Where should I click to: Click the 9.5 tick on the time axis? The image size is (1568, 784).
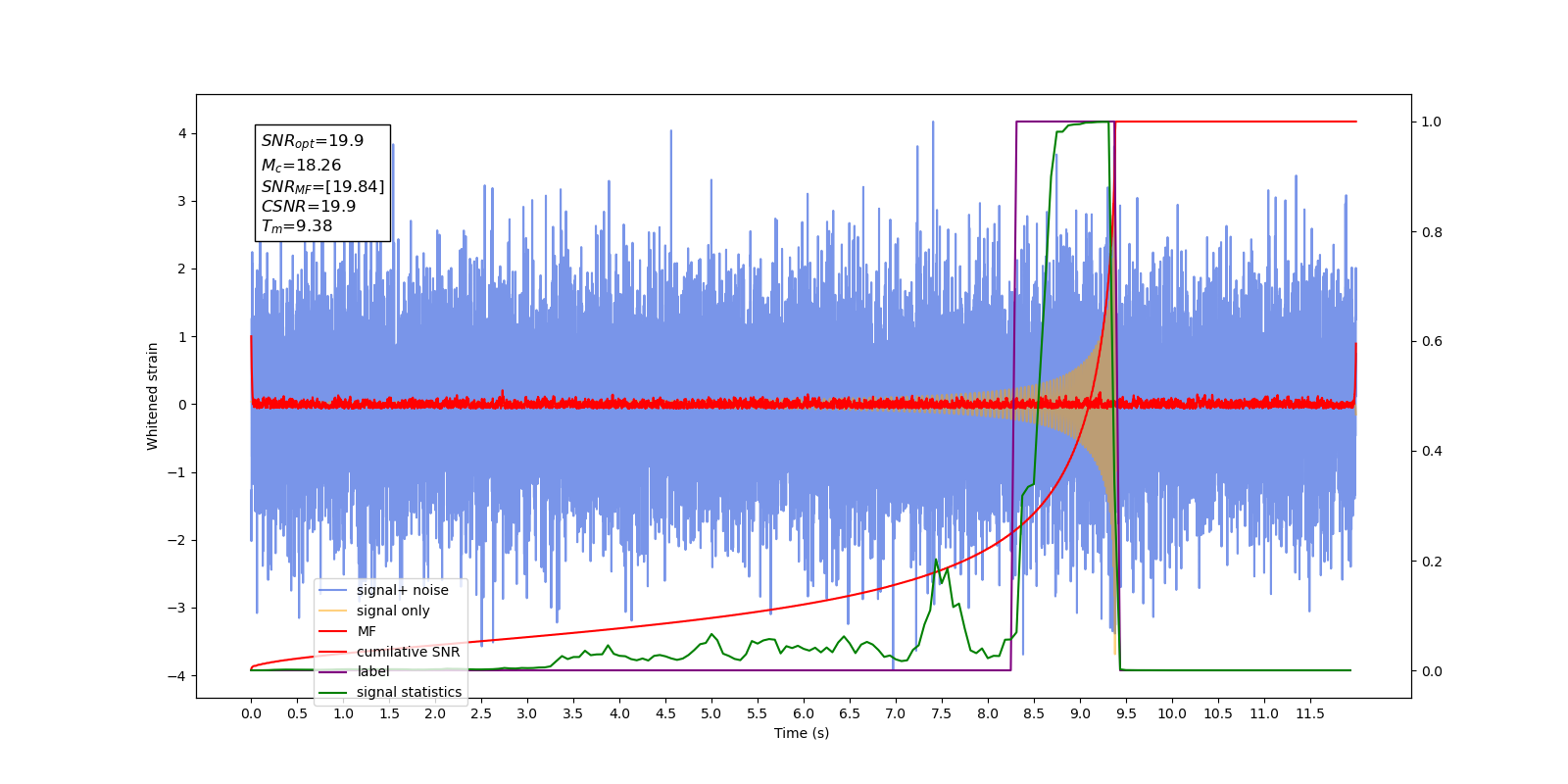[x=1126, y=713]
